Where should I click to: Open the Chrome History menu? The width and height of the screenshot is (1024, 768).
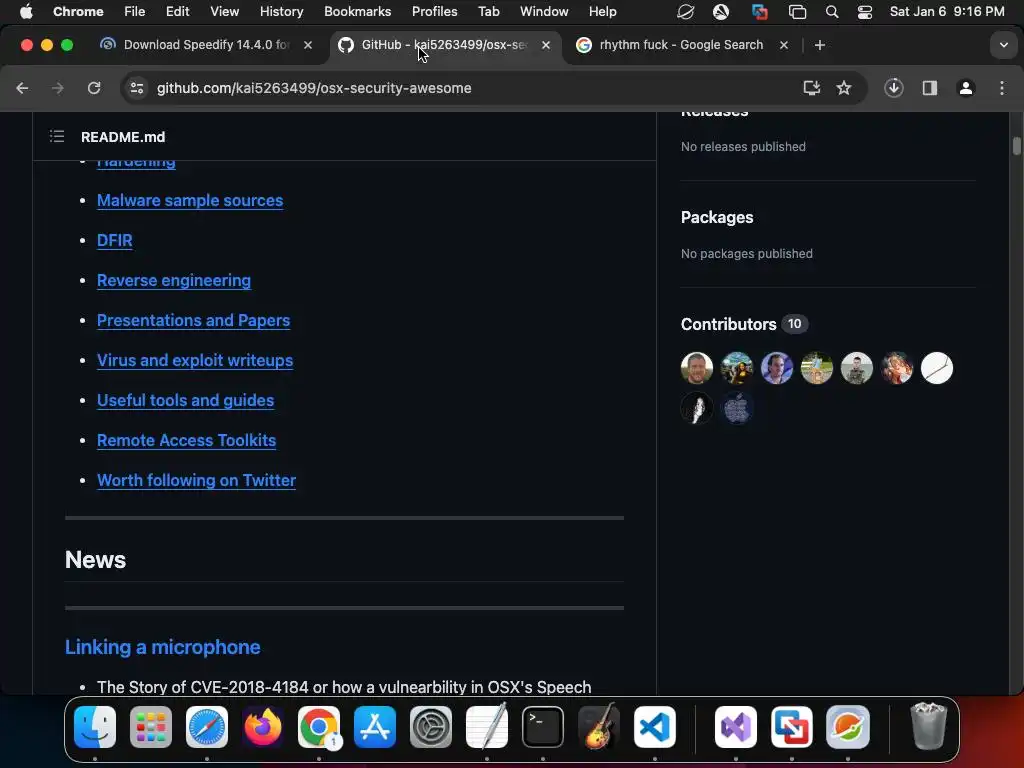click(281, 11)
